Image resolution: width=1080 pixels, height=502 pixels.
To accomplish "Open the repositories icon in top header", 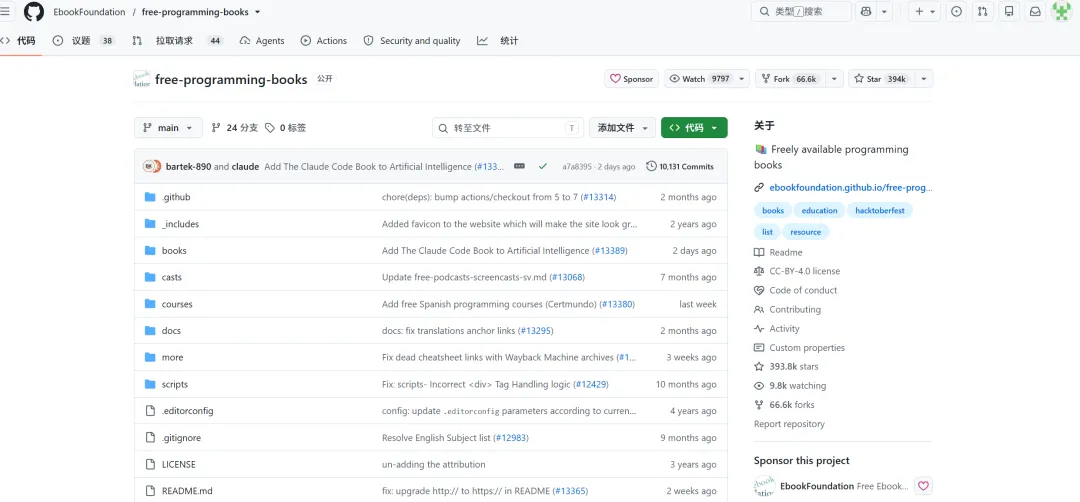I will click(x=1009, y=12).
